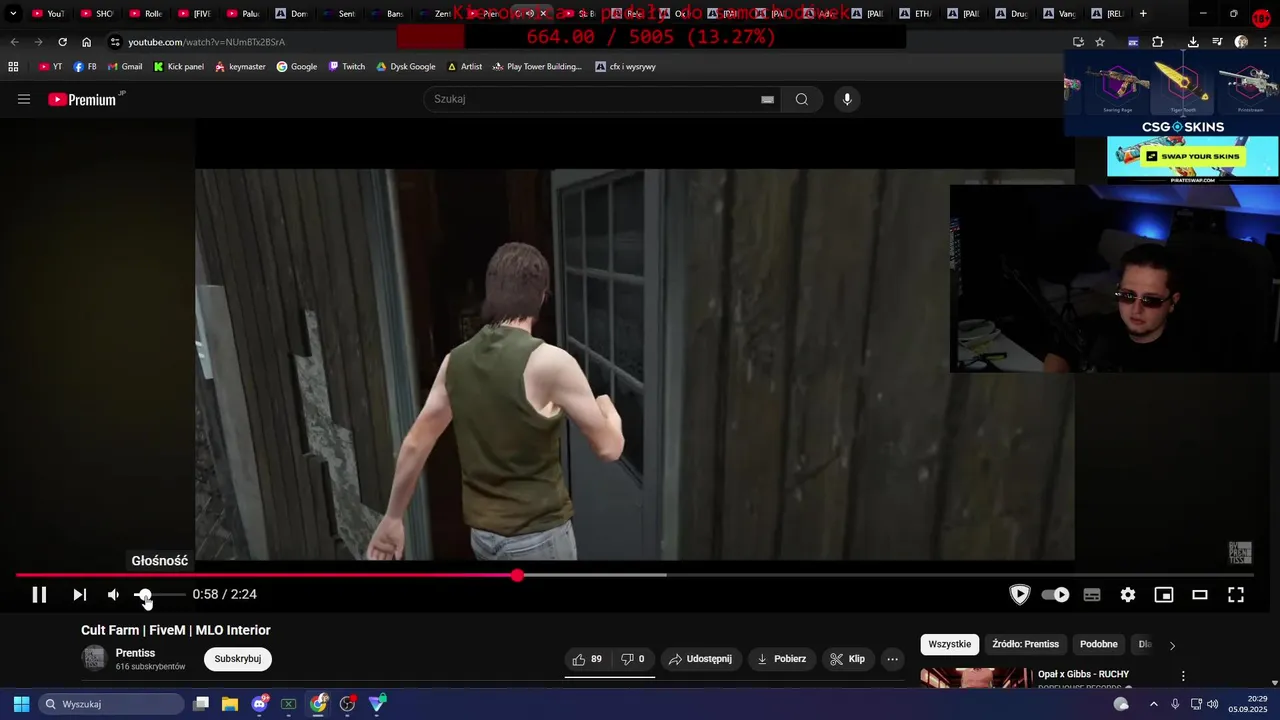Open the Kick panel bookmark
The width and height of the screenshot is (1280, 720).
click(178, 67)
